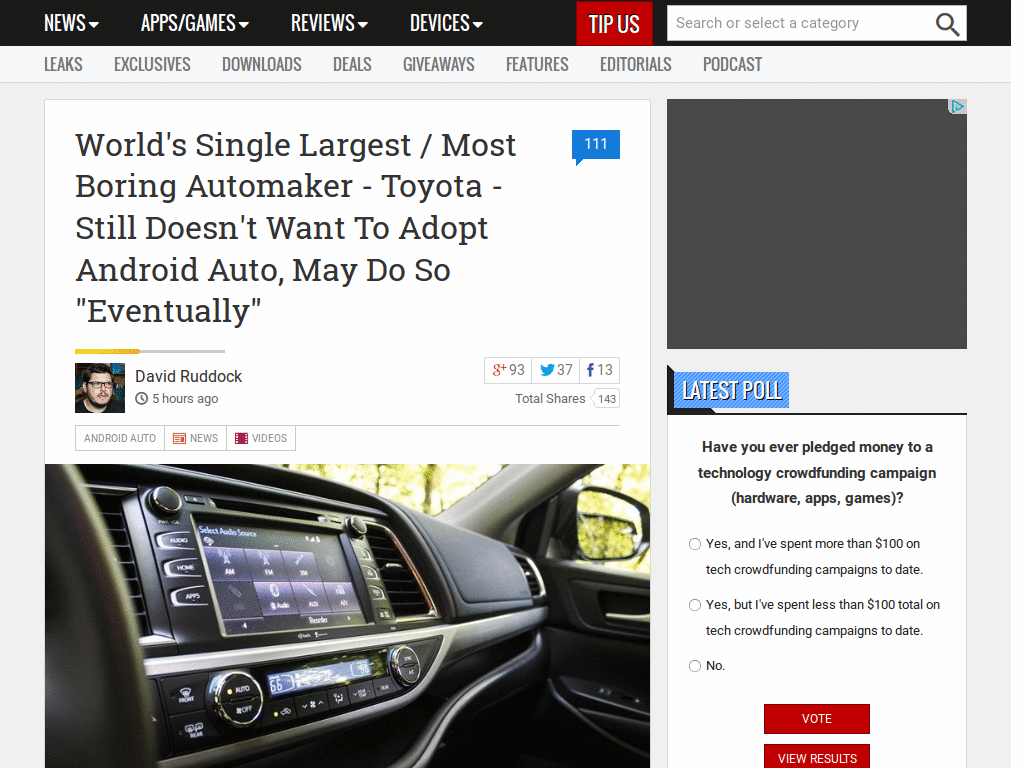Viewport: 1024px width, 768px height.
Task: Click the Toyota Android Auto article headline
Action: coord(296,228)
